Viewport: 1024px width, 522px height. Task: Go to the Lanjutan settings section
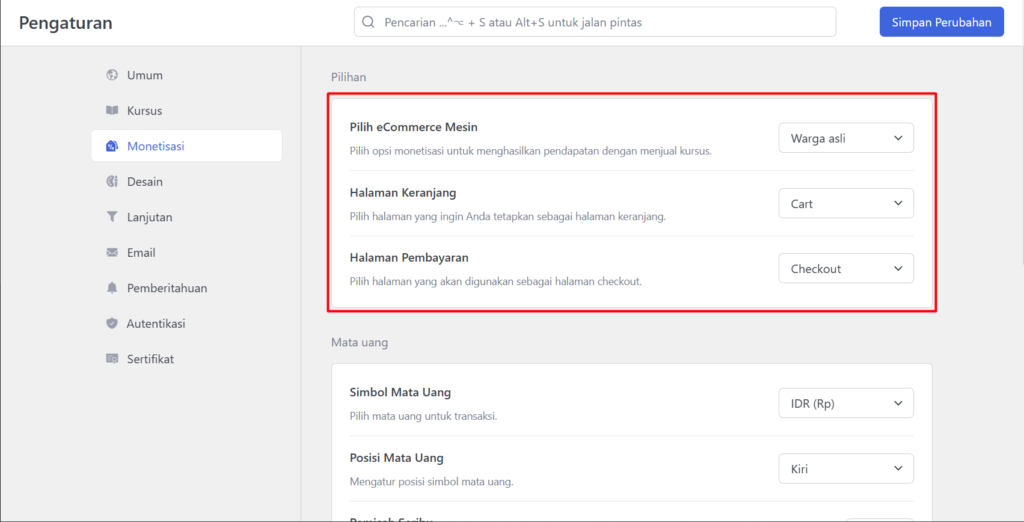click(x=149, y=217)
